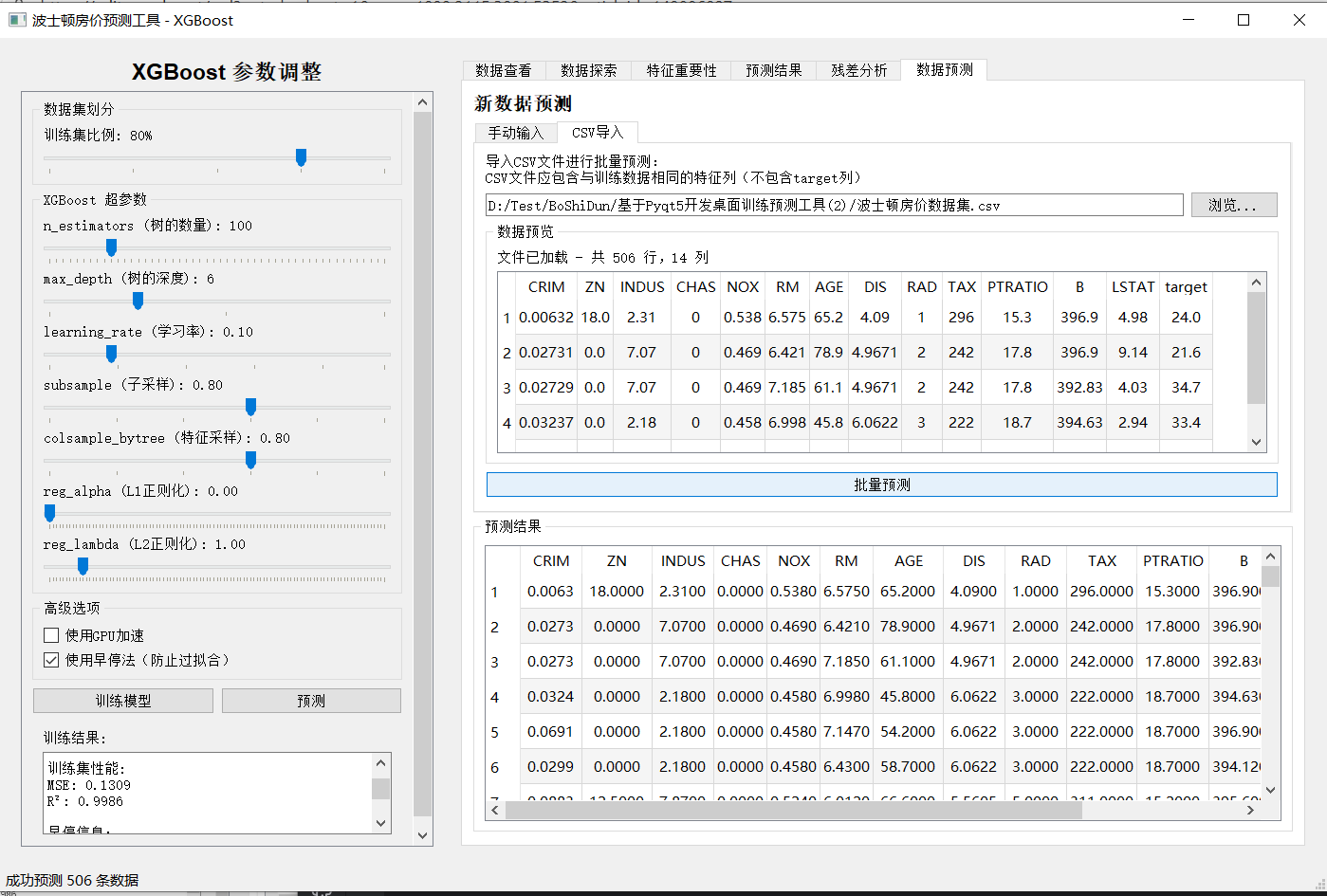Click the app icon in the title bar

point(16,20)
